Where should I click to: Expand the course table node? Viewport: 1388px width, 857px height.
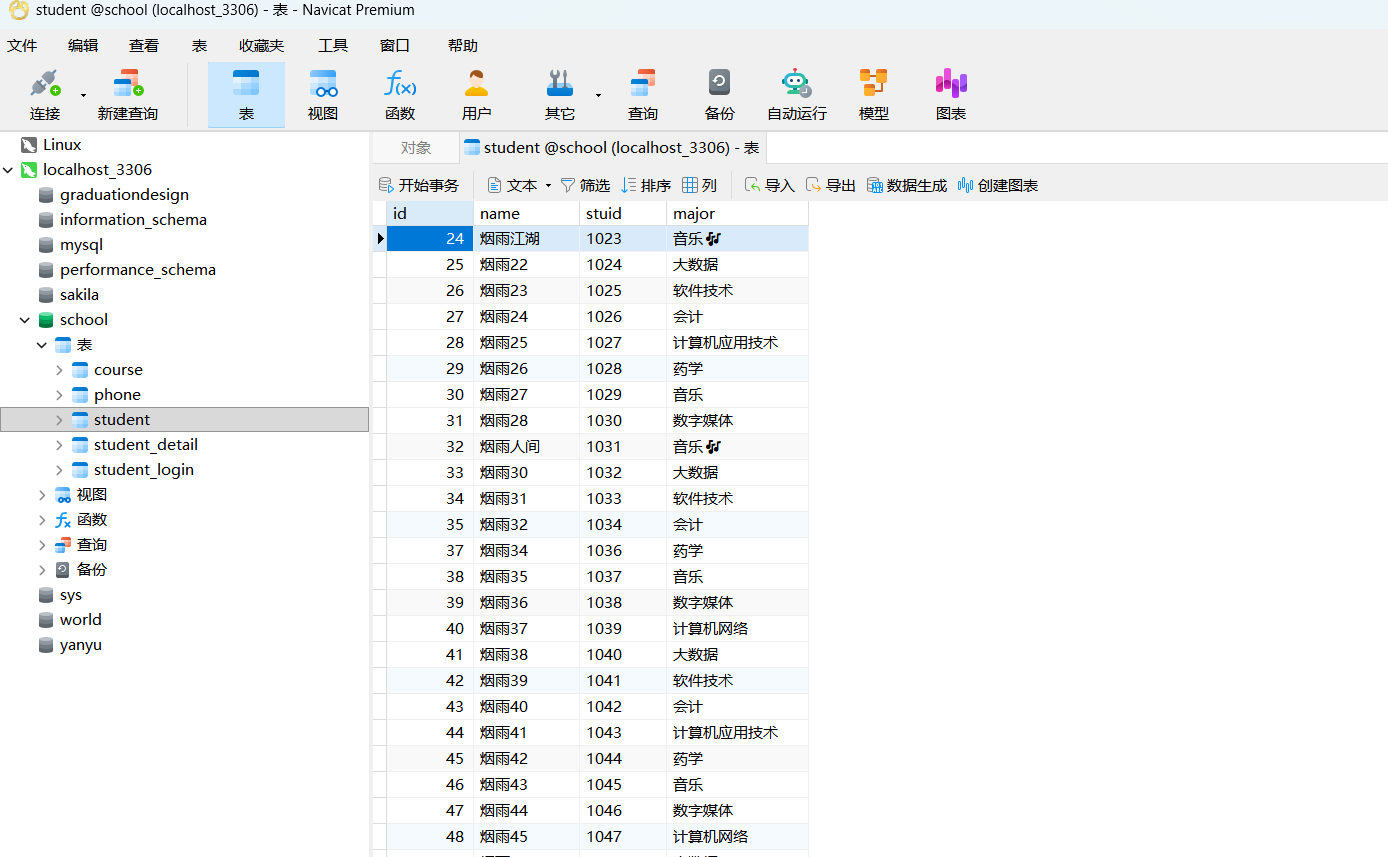tap(59, 370)
